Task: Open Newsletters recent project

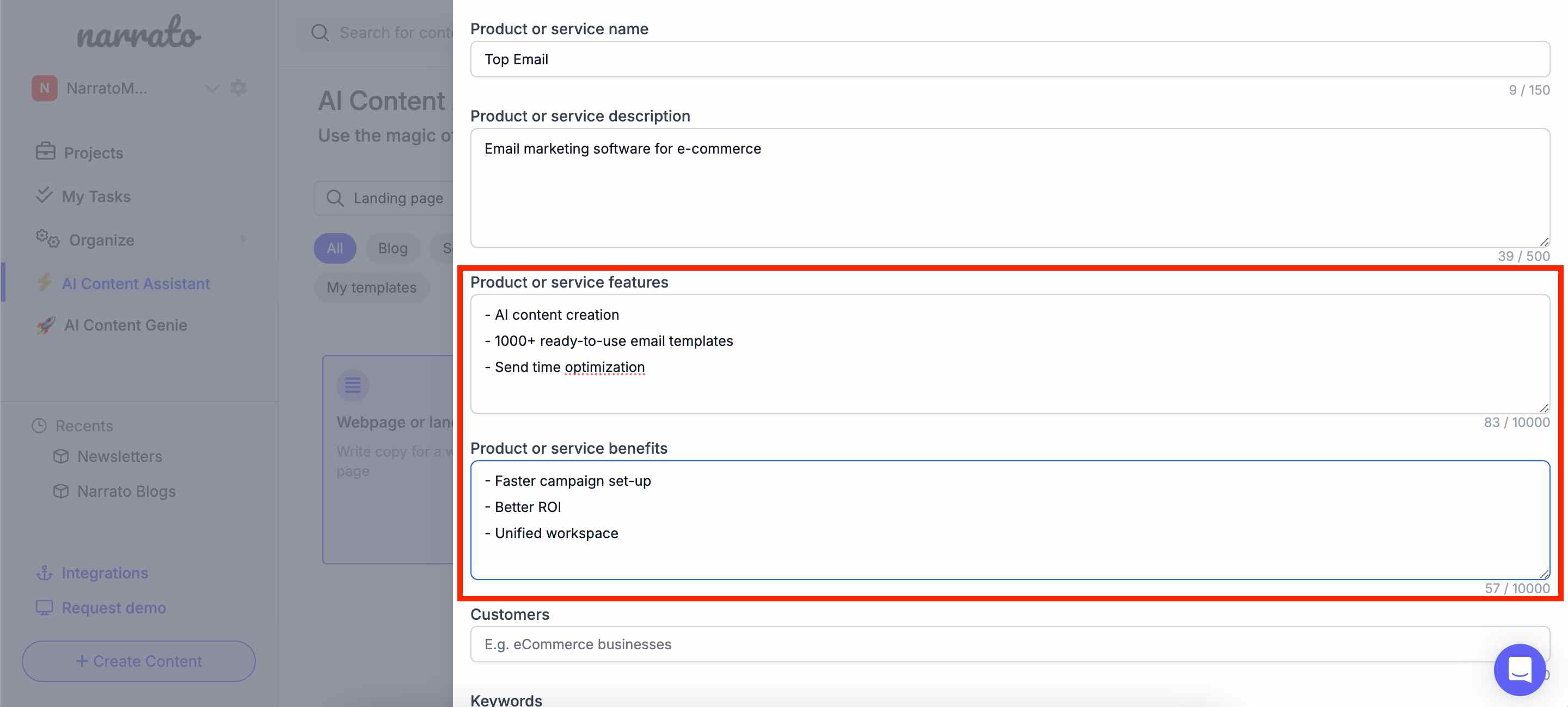Action: click(120, 456)
